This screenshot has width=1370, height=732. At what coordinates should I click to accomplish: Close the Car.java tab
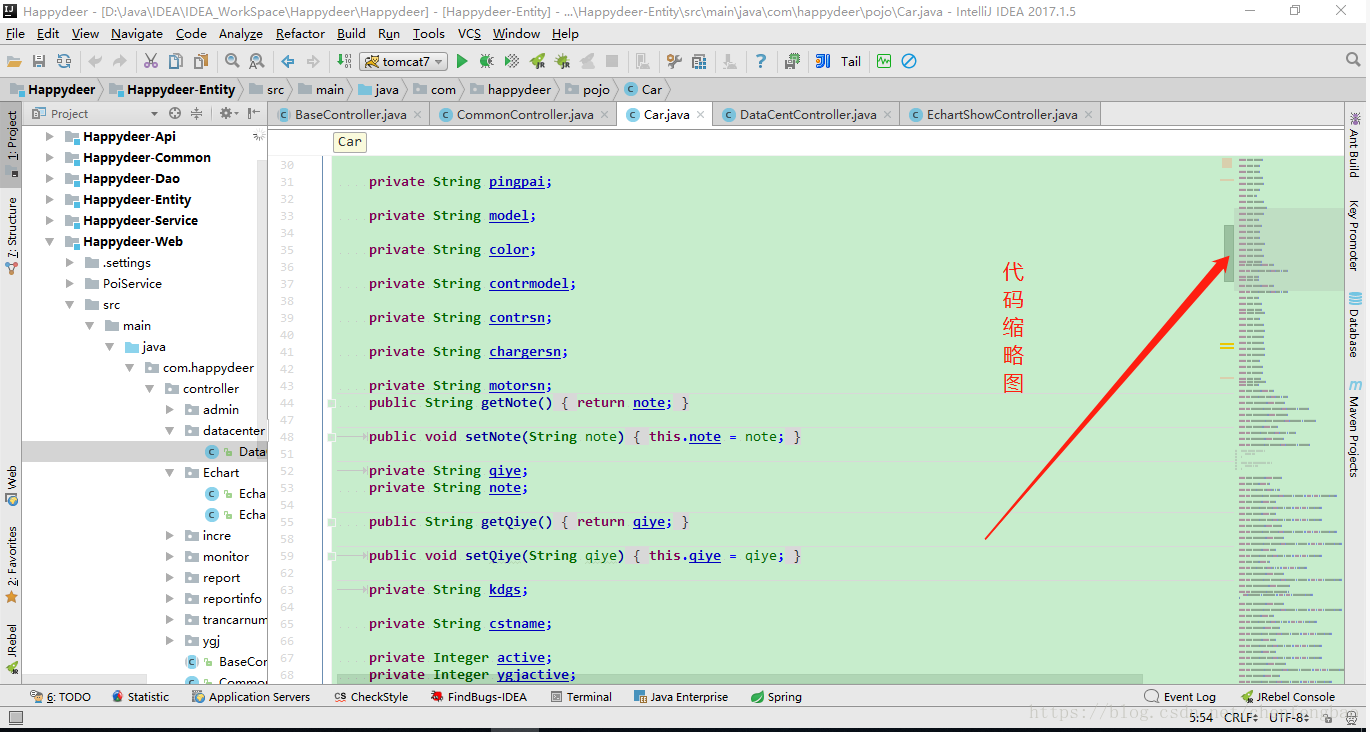coord(701,115)
